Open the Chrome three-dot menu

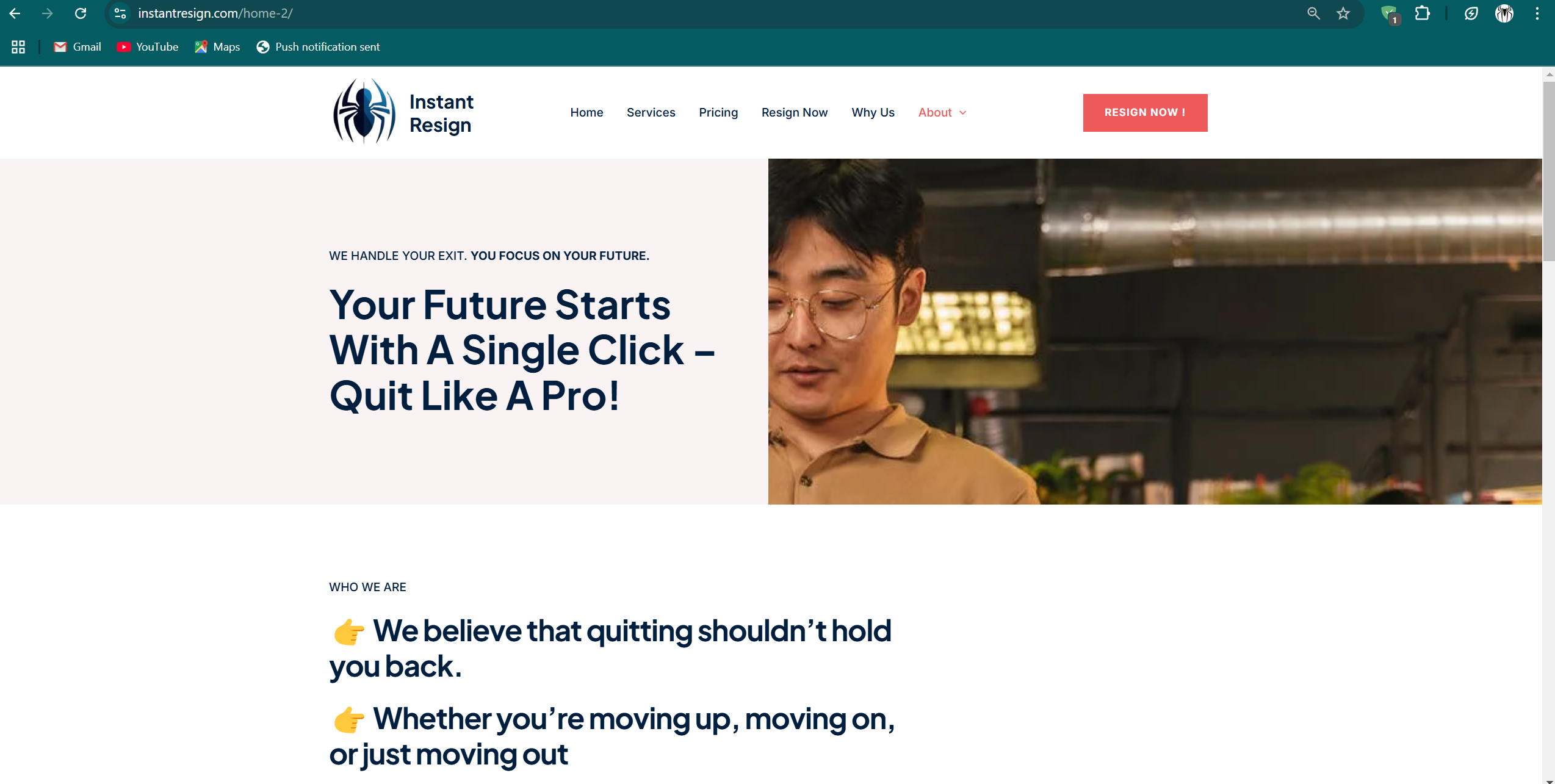point(1537,13)
